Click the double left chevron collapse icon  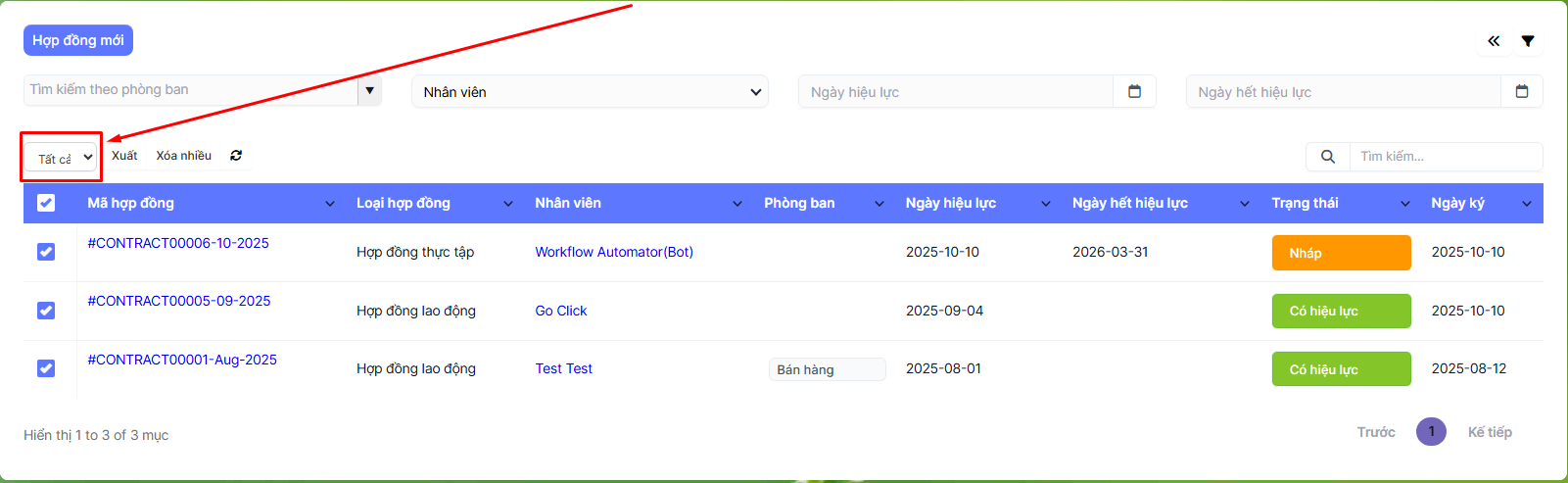click(1494, 41)
